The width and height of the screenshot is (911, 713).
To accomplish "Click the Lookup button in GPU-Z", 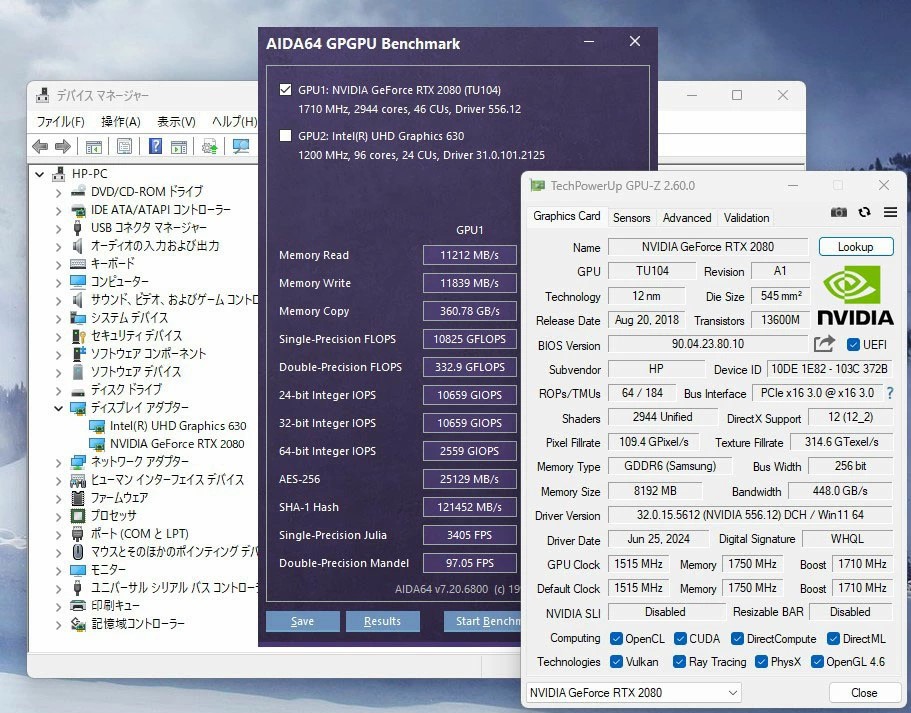I will pos(856,247).
